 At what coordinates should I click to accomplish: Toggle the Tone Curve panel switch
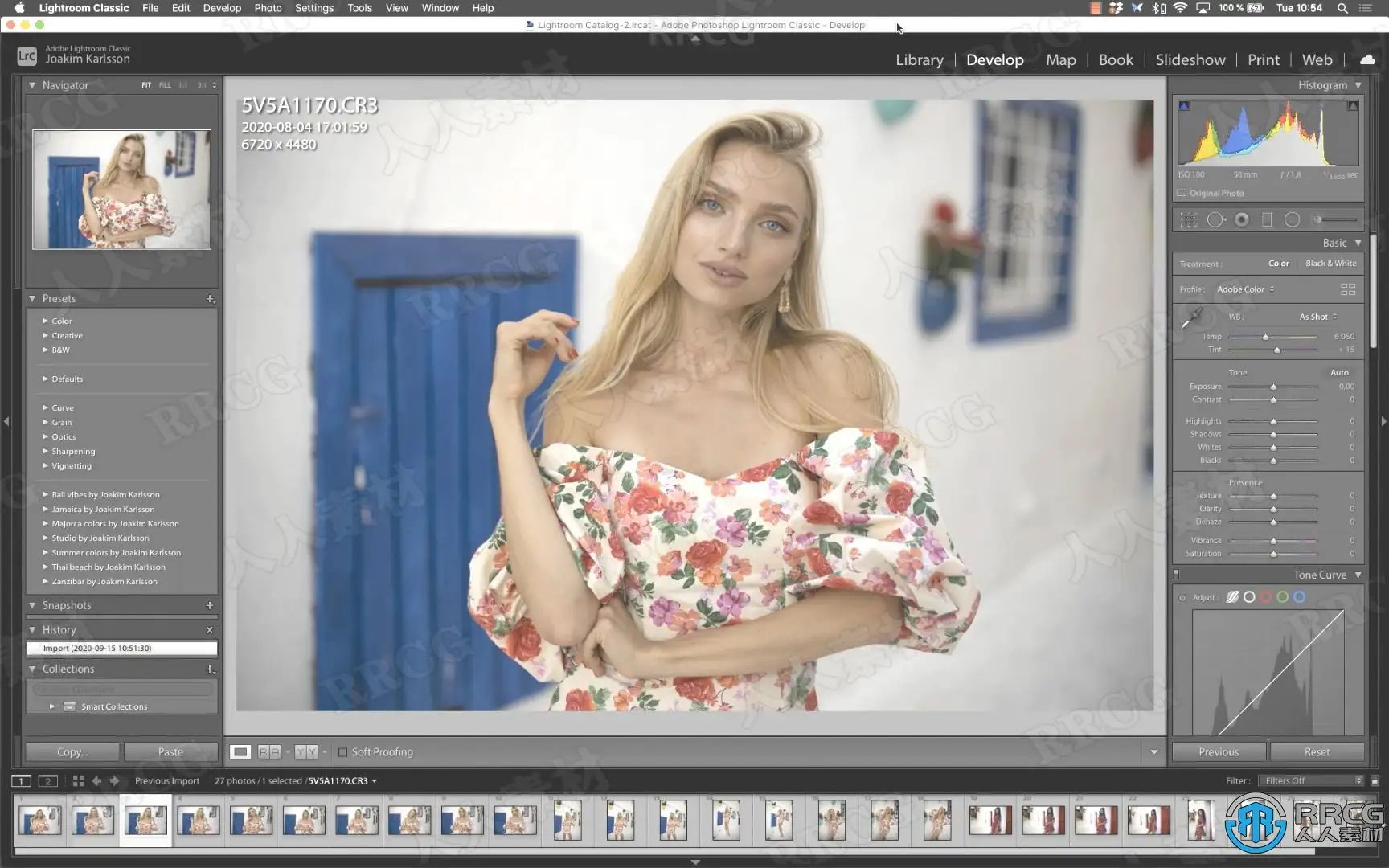coord(1176,575)
